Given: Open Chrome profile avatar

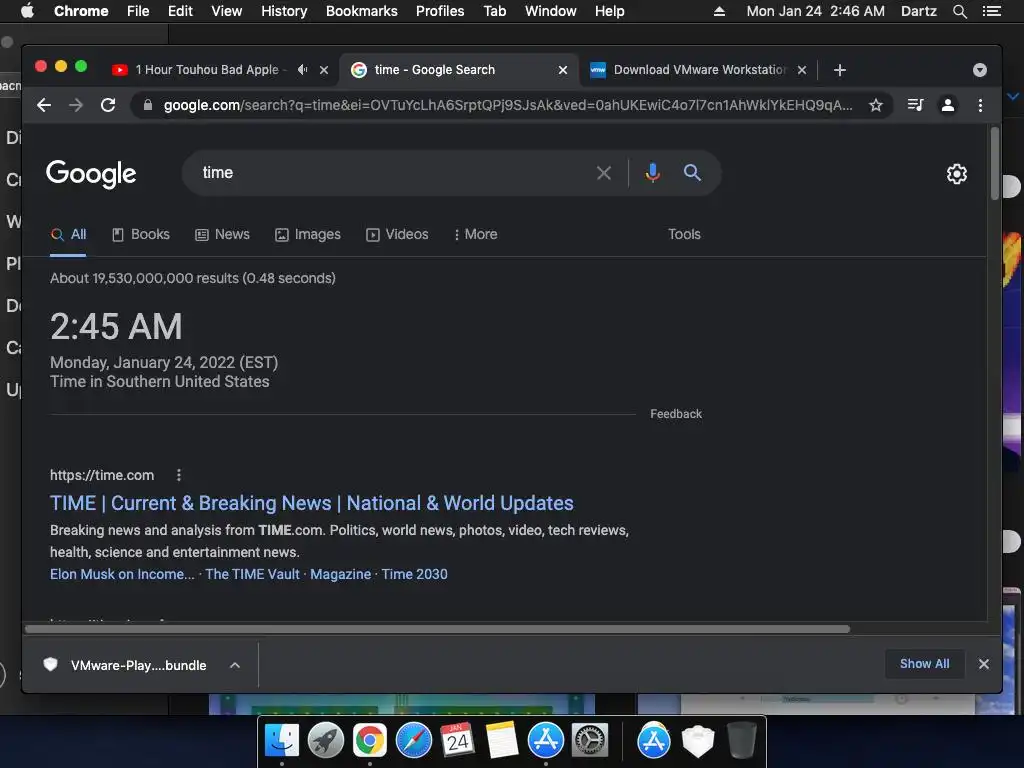Looking at the screenshot, I should (x=948, y=105).
